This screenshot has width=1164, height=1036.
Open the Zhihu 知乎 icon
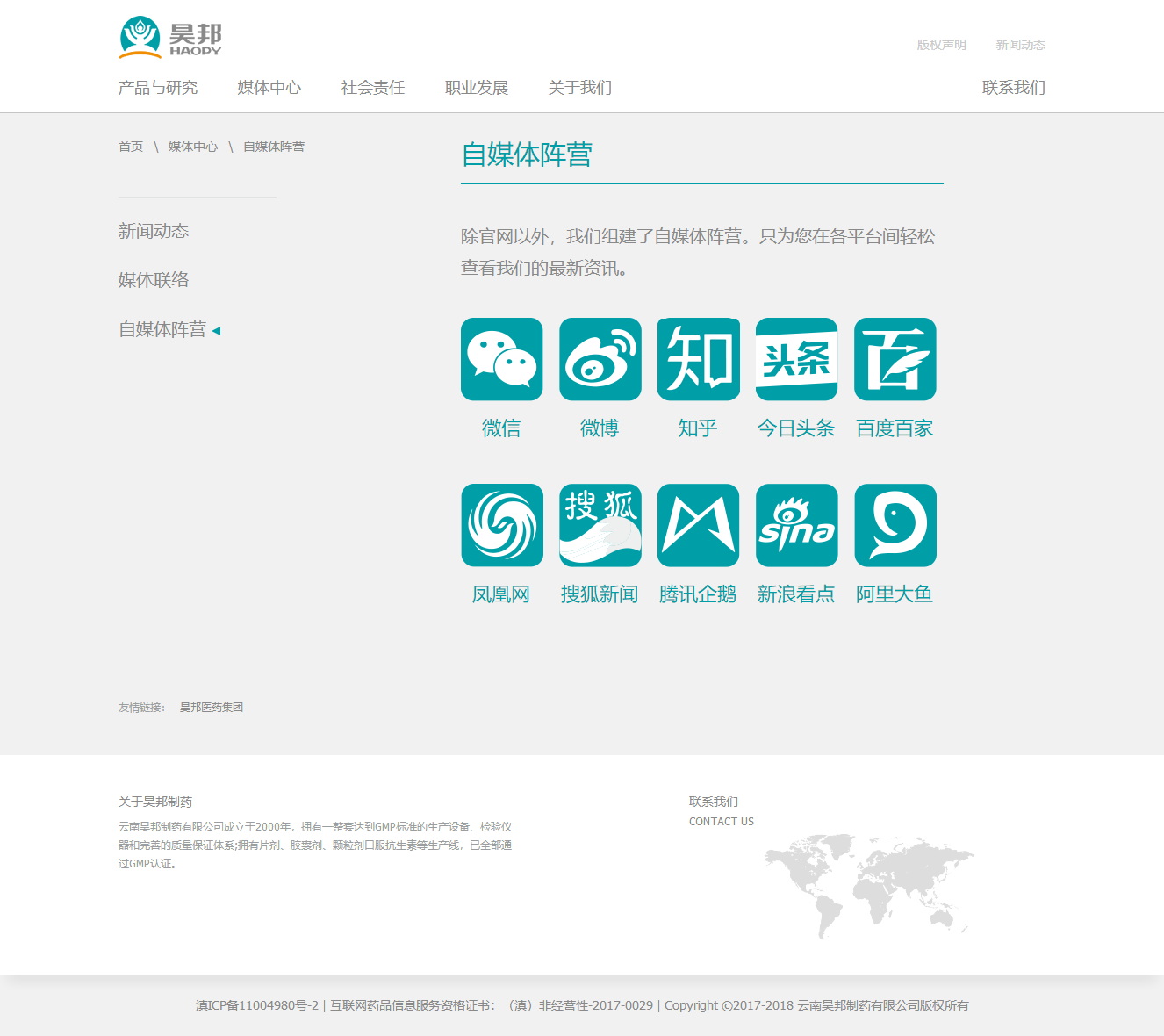coord(698,359)
